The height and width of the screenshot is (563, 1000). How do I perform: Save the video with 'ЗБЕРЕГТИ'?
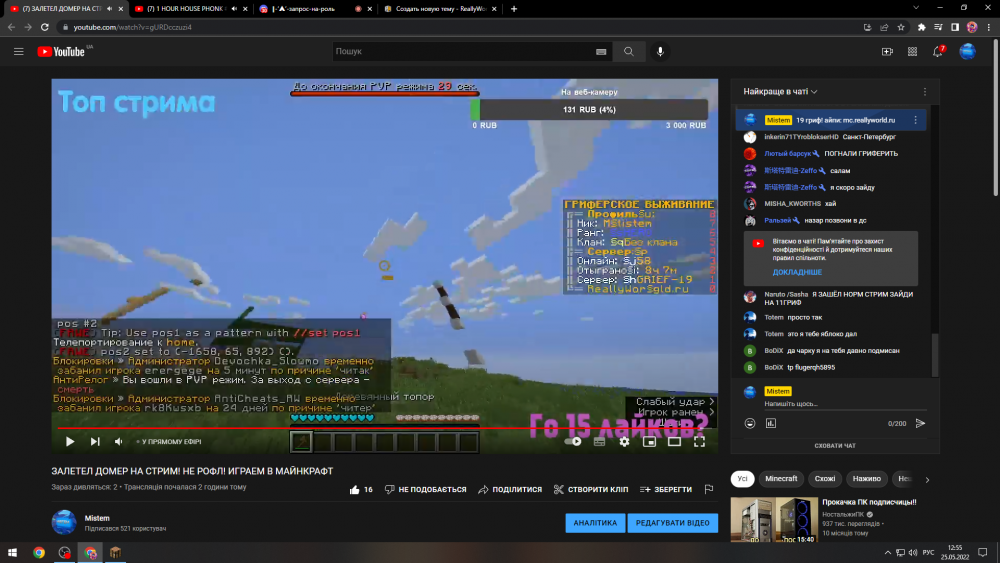[x=665, y=490]
